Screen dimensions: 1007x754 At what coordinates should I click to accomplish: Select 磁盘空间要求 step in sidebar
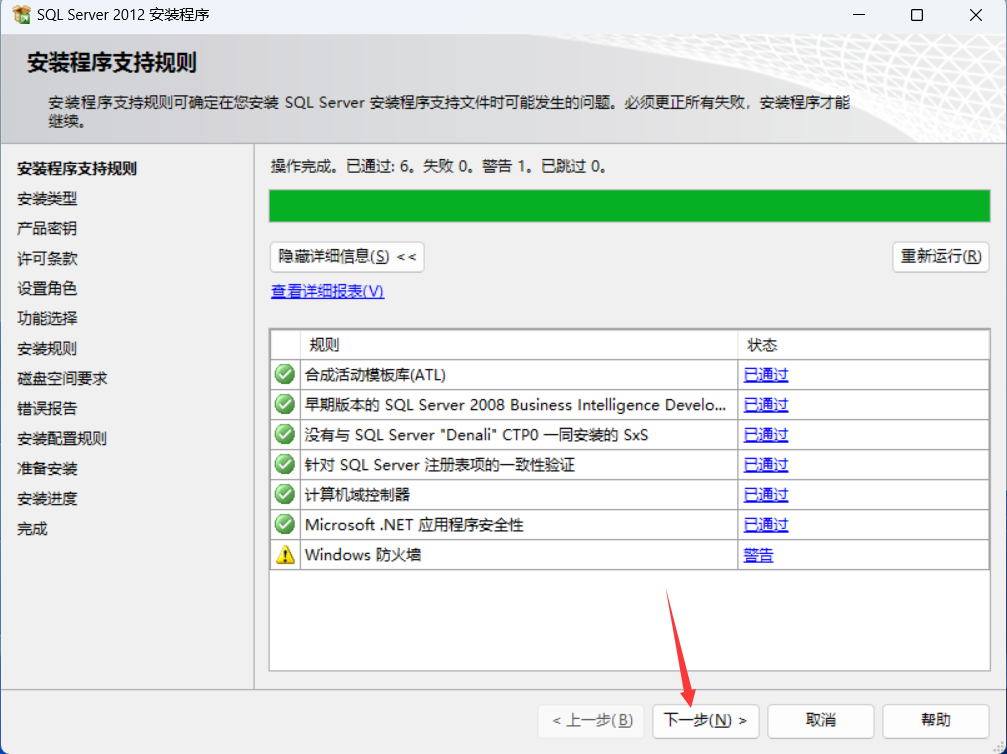[x=62, y=379]
